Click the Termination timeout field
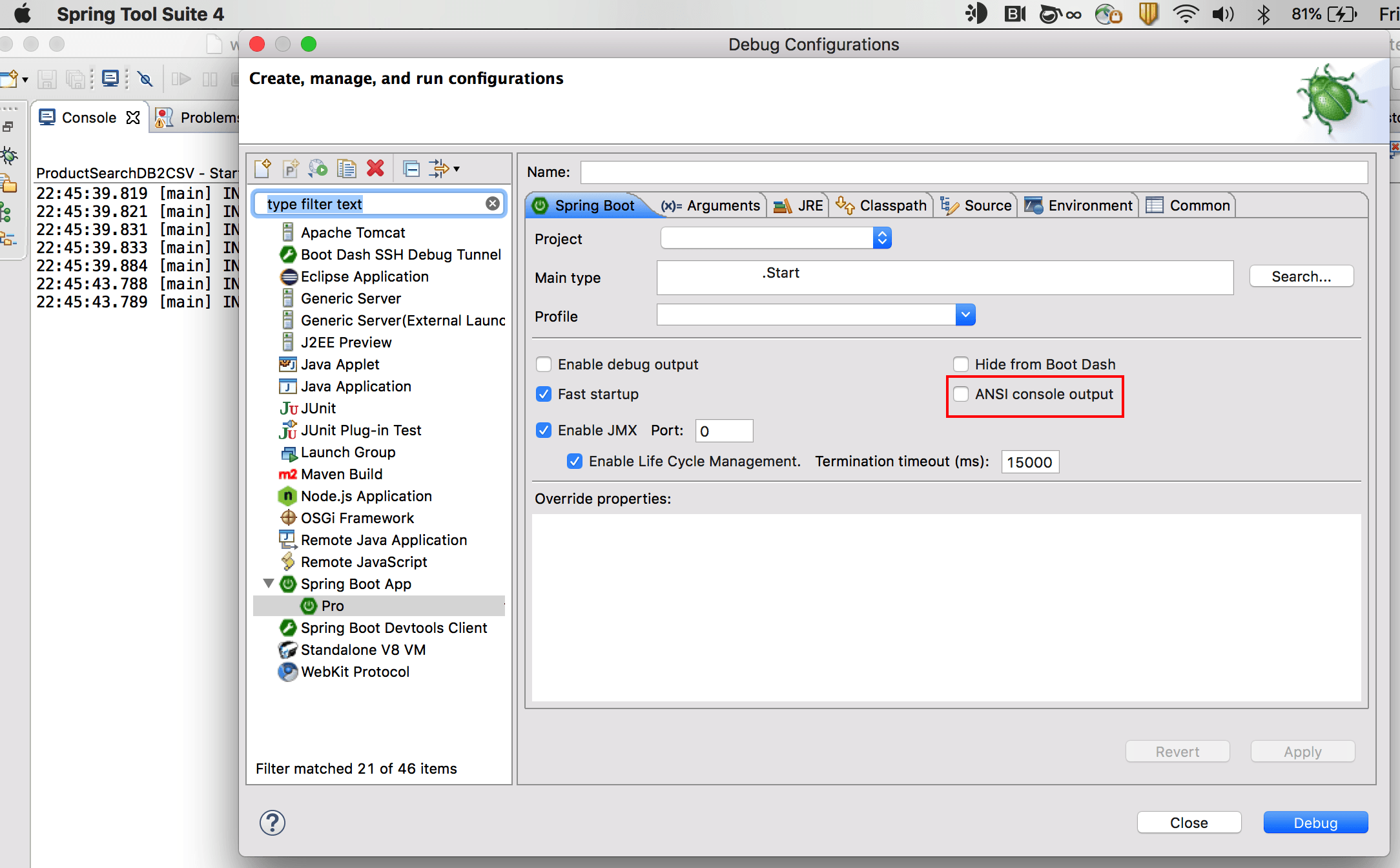Screen dimensions: 1400x868 pos(1029,462)
